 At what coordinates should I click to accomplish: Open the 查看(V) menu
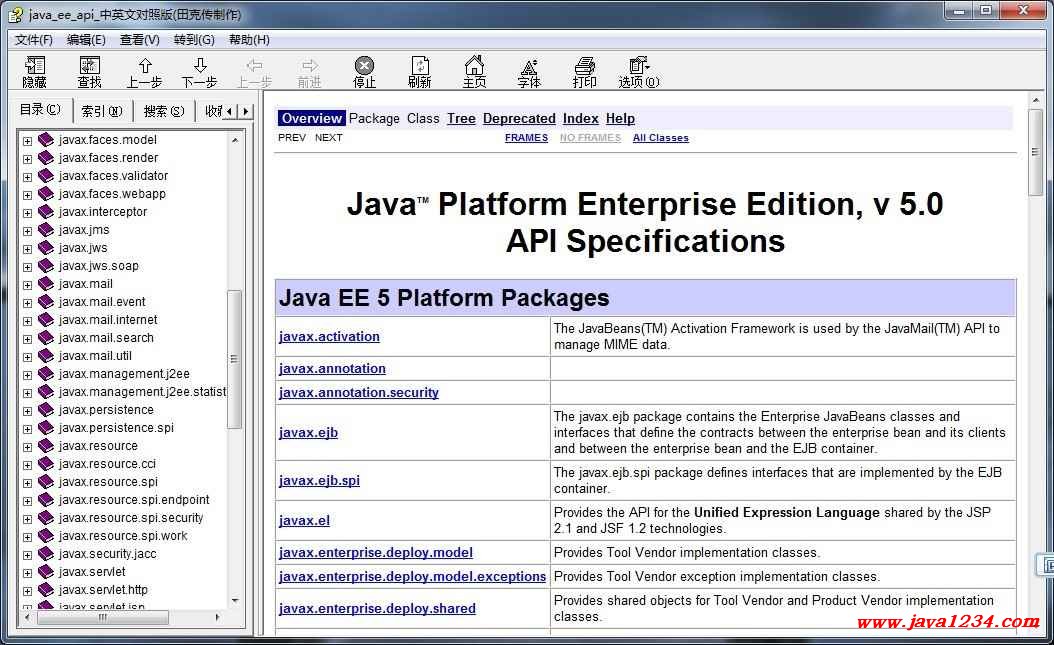140,40
